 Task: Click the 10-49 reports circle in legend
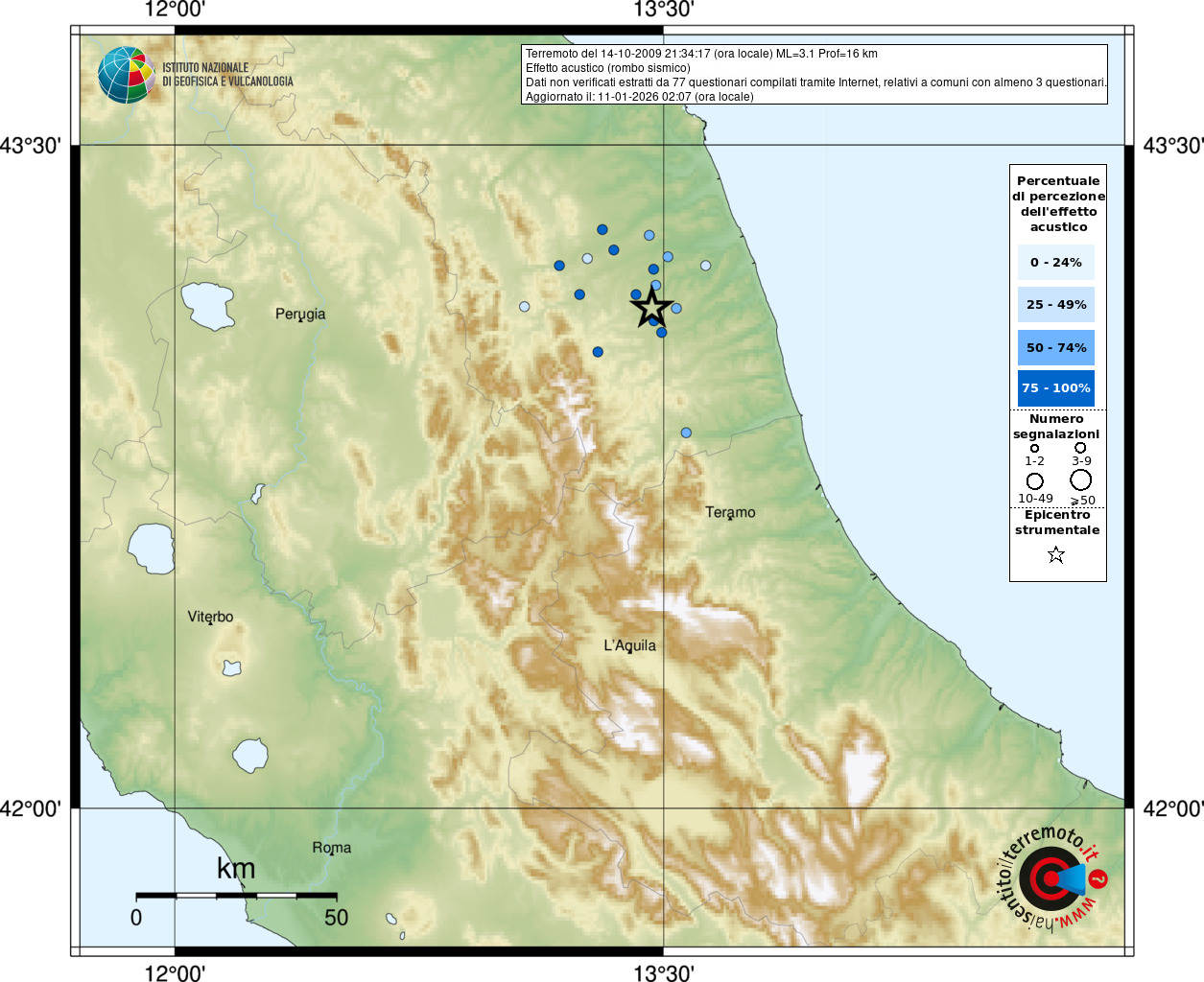[1035, 480]
